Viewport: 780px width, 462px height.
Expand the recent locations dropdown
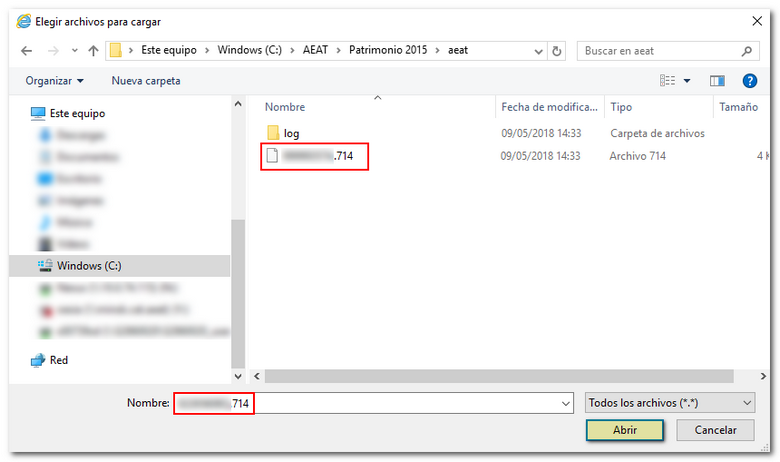tap(73, 51)
